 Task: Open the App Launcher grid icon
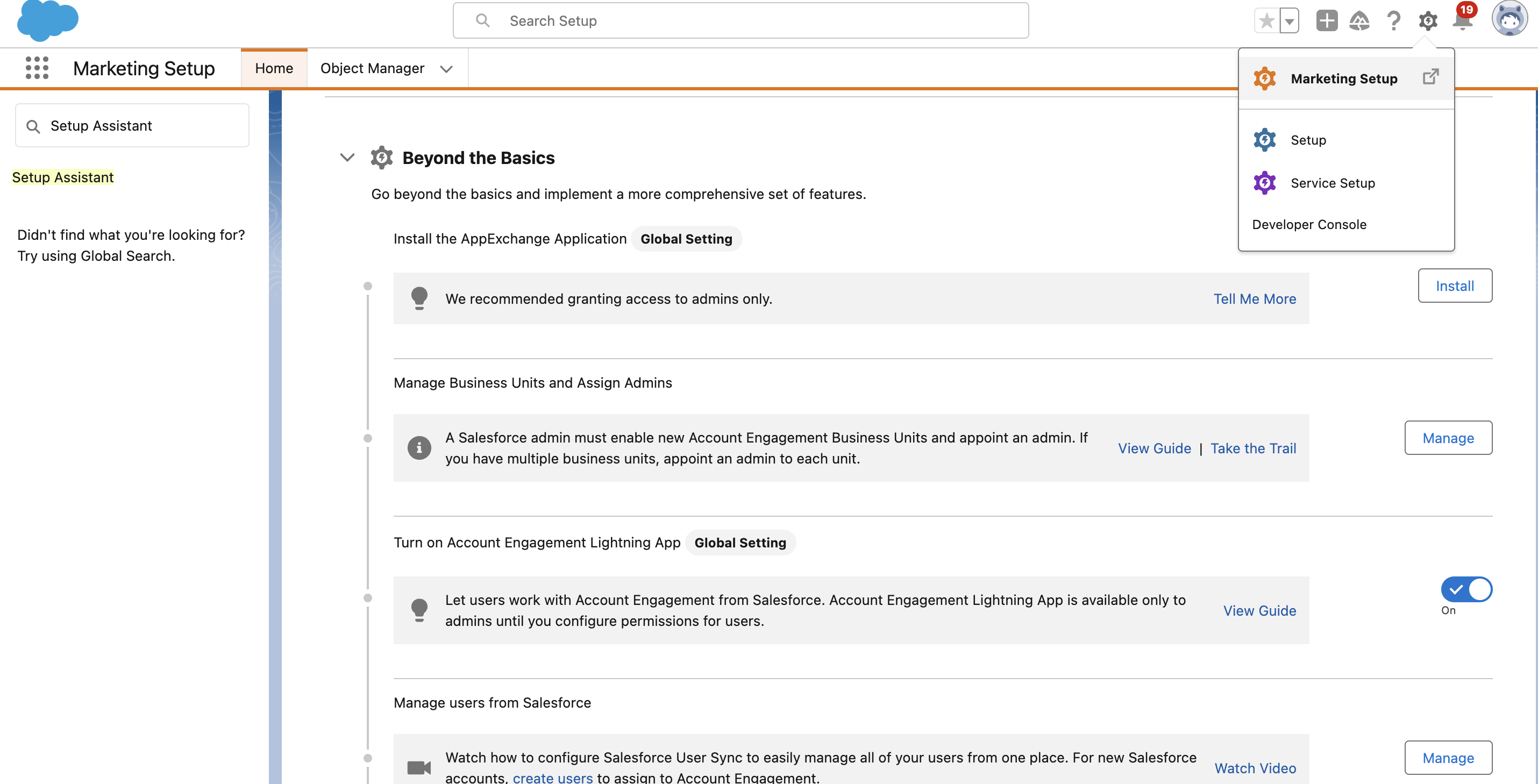pos(37,68)
